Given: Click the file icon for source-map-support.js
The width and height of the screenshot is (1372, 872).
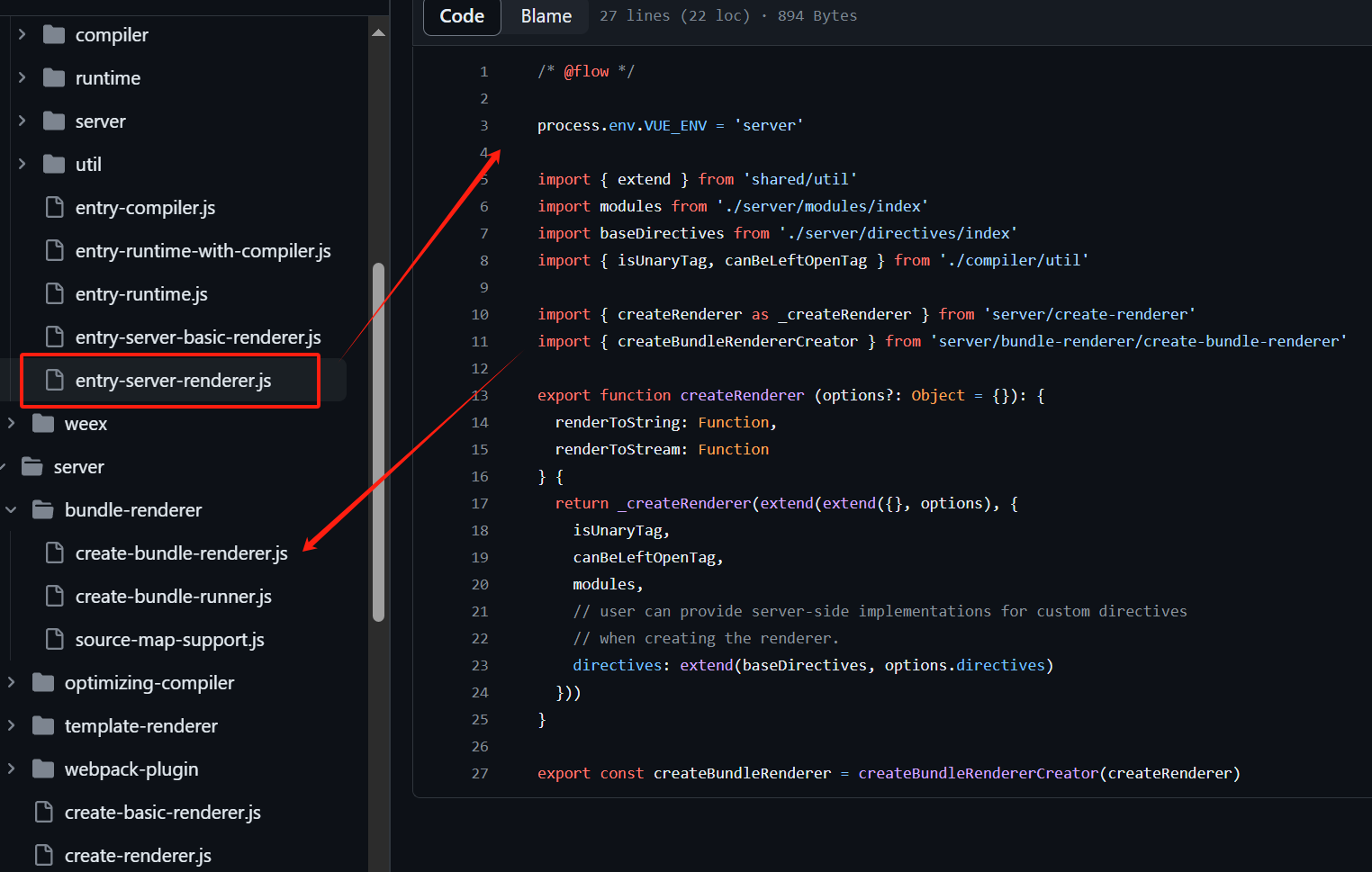Looking at the screenshot, I should pyautogui.click(x=55, y=640).
